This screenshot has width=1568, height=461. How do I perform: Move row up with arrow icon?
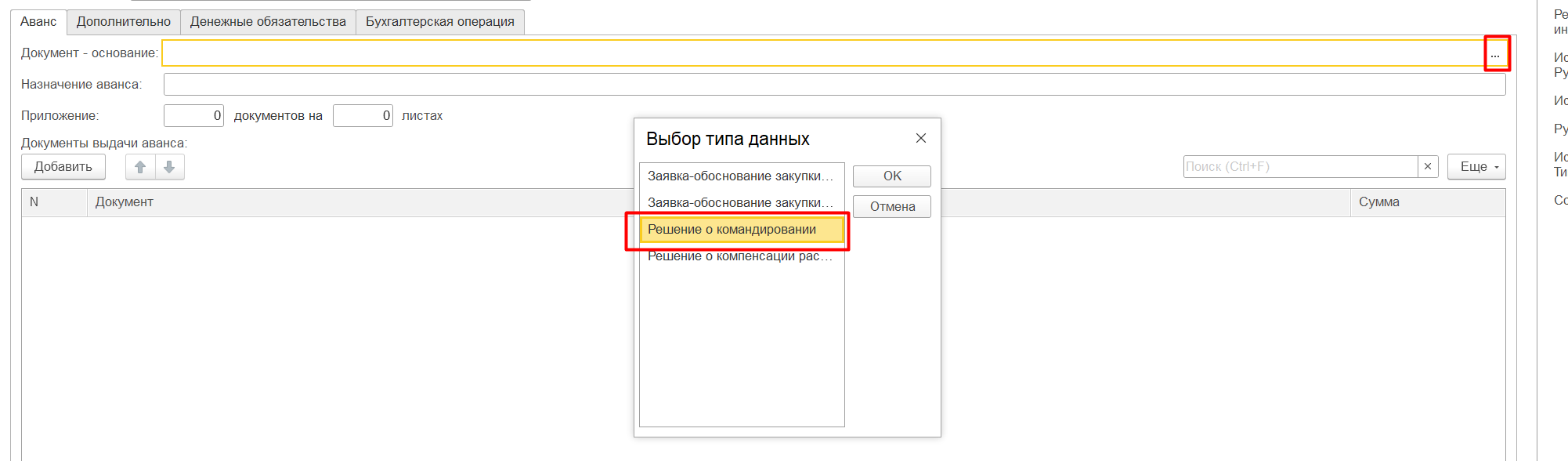point(140,167)
